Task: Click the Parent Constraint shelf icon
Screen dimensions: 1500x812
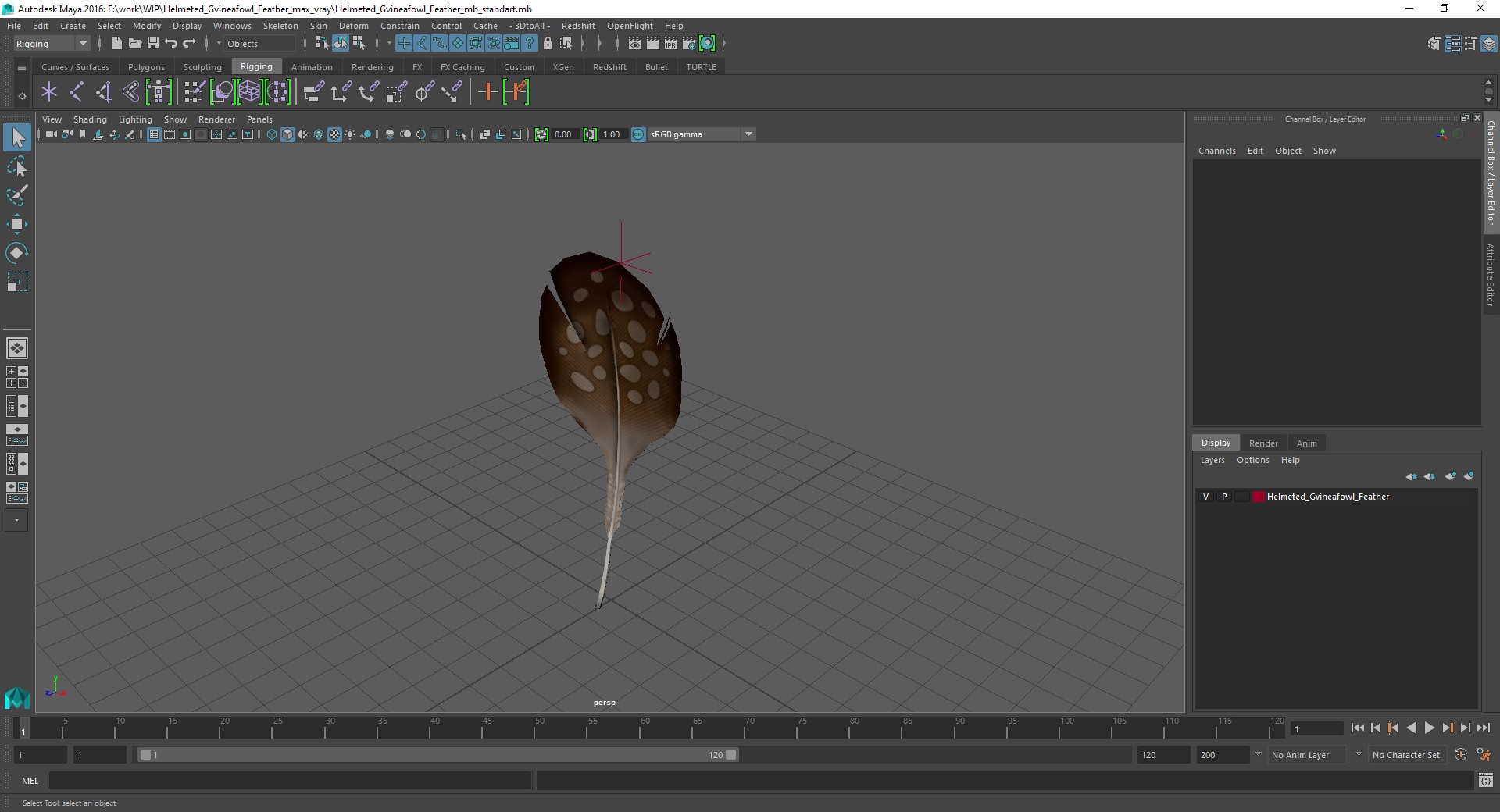Action: click(x=313, y=92)
